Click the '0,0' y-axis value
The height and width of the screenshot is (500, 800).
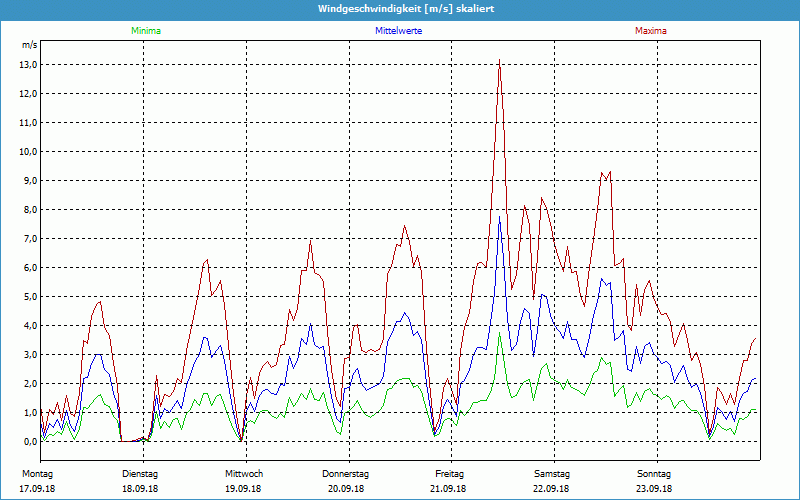tap(30, 442)
